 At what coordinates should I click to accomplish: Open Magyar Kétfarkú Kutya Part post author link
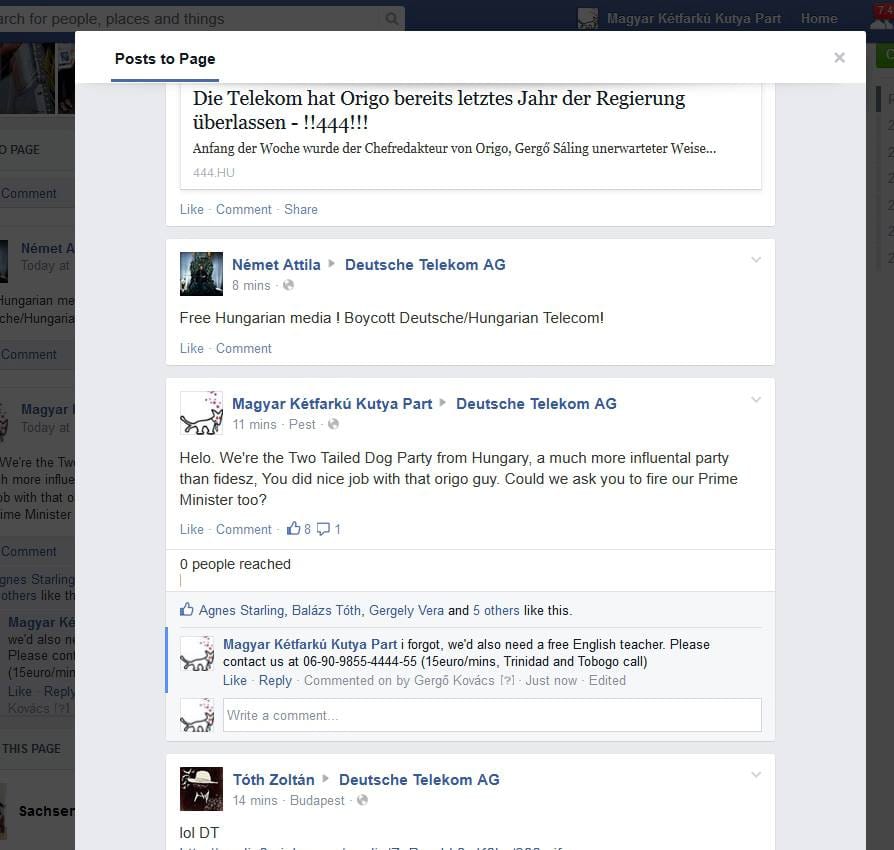pos(332,404)
